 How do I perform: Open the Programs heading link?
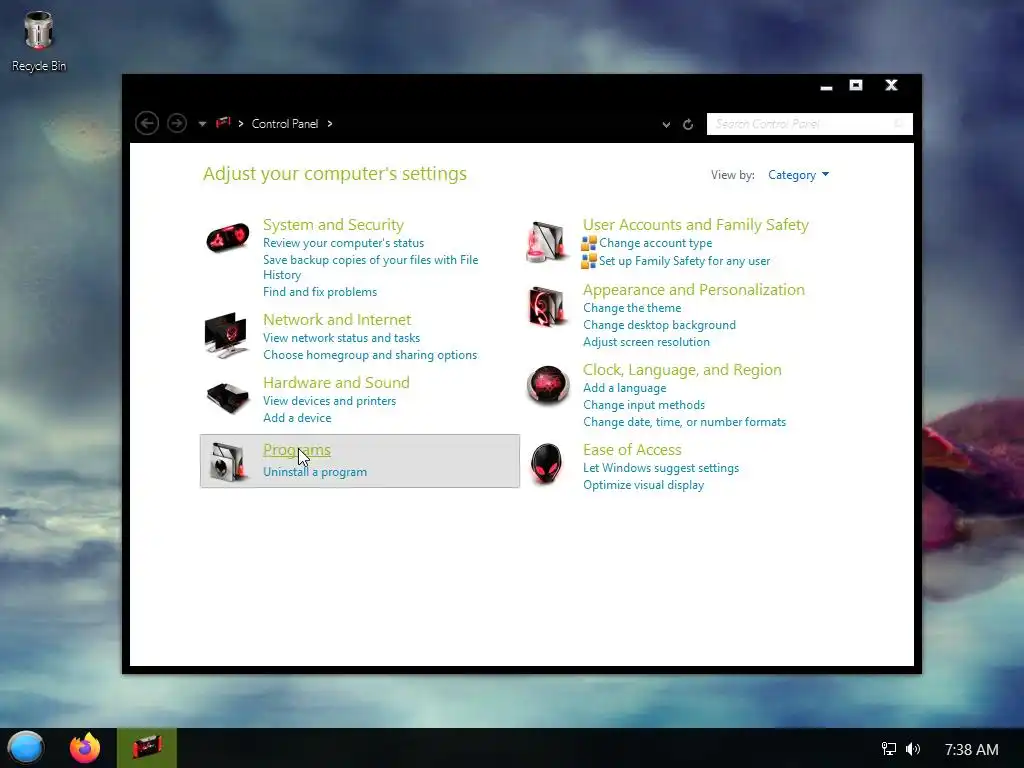[x=296, y=450]
